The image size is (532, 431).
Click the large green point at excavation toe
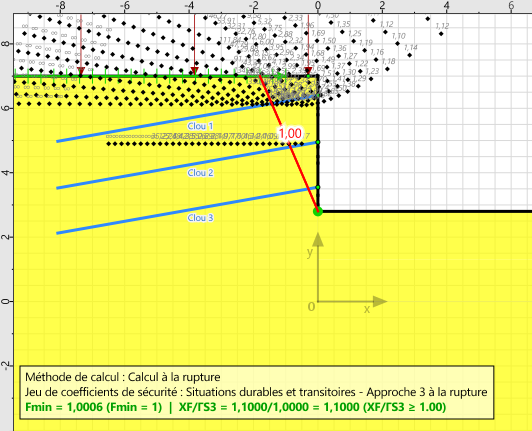click(318, 211)
